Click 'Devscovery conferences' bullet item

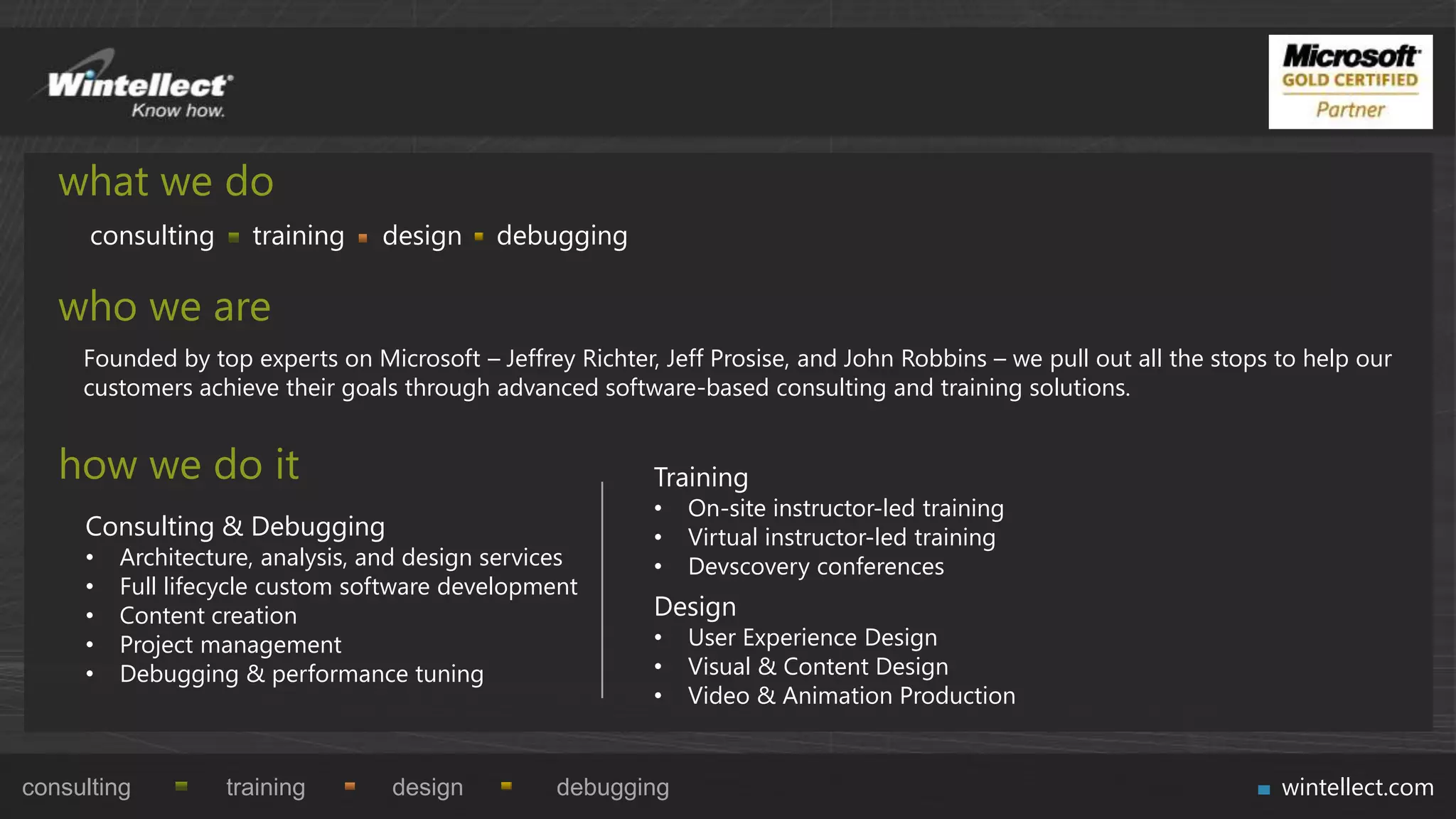coord(816,567)
